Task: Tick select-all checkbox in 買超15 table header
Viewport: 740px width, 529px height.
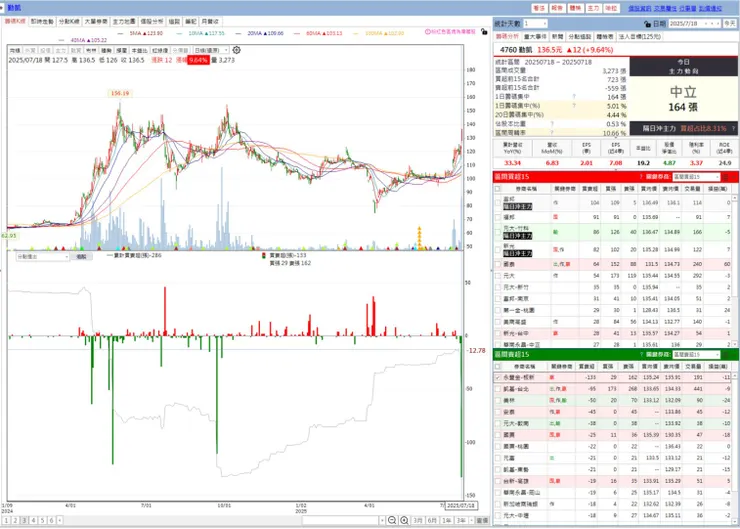Action: (x=497, y=189)
